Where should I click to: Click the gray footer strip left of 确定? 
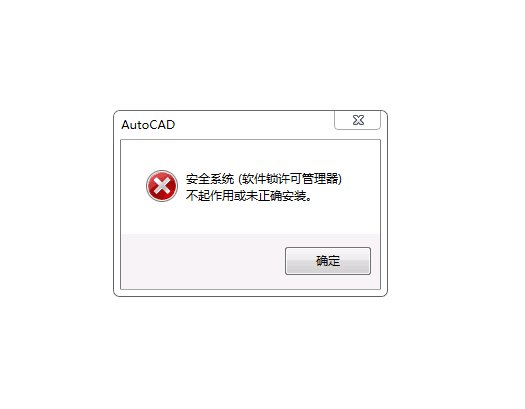203,261
